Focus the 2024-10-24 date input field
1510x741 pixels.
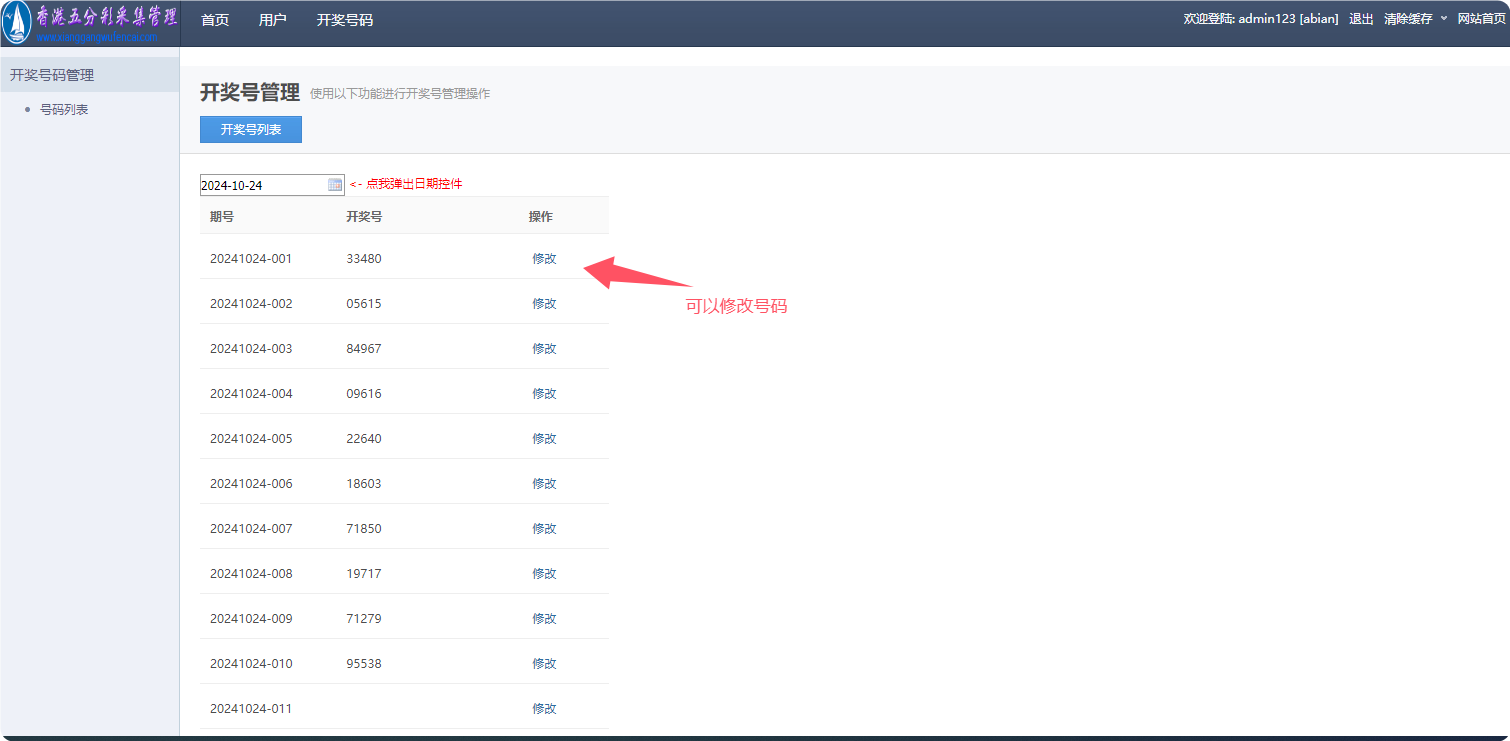262,185
